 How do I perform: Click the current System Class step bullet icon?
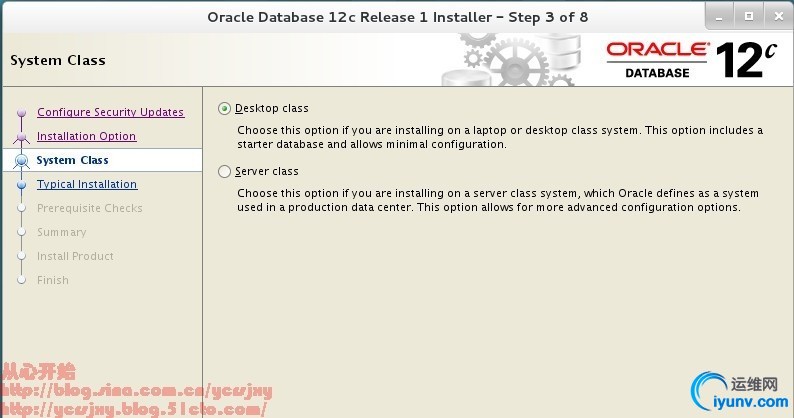[x=20, y=160]
